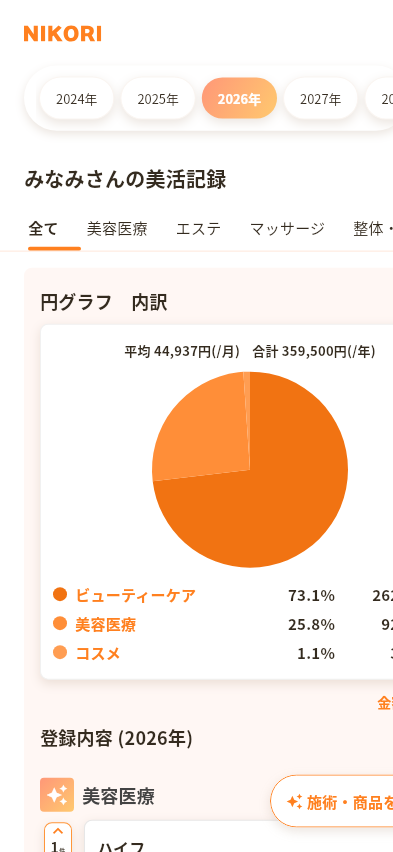
Task: Open the コスメ legend link
Action: pos(98,653)
